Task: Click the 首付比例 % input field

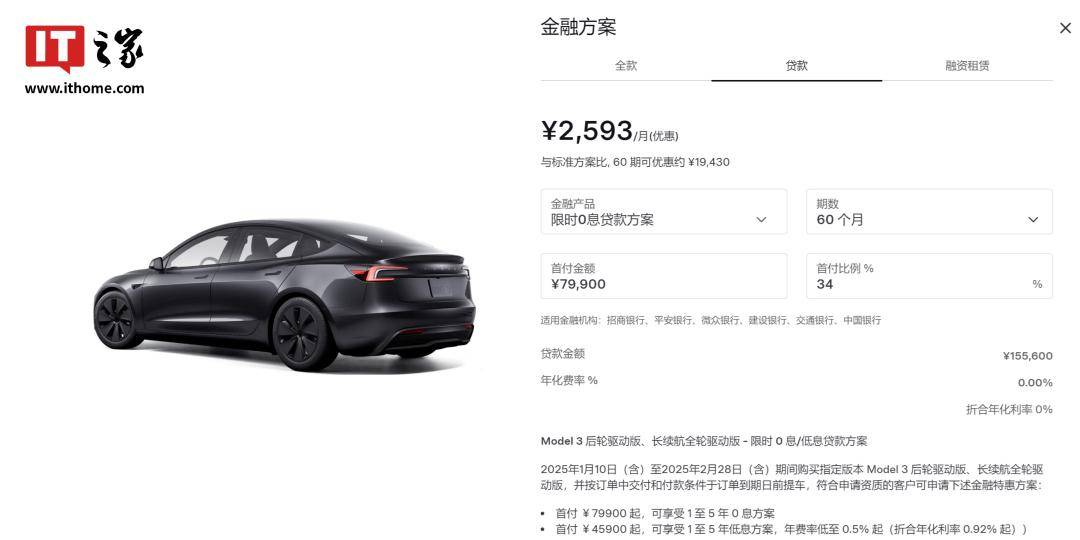Action: coord(929,276)
